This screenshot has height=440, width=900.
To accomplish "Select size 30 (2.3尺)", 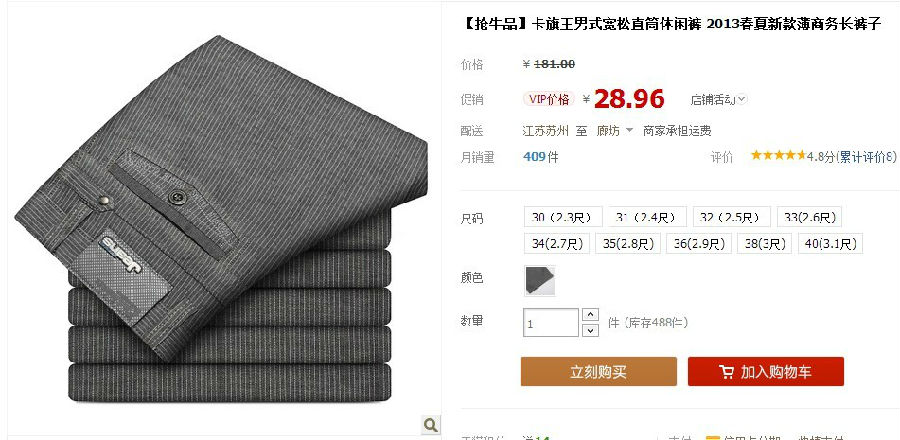I will [563, 217].
